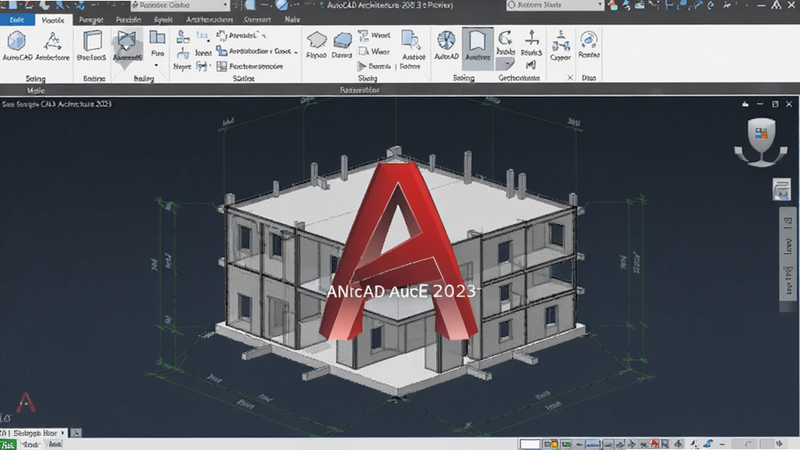This screenshot has width=800, height=450.
Task: Click the two-pane window icon above Fire
Action: 157,37
